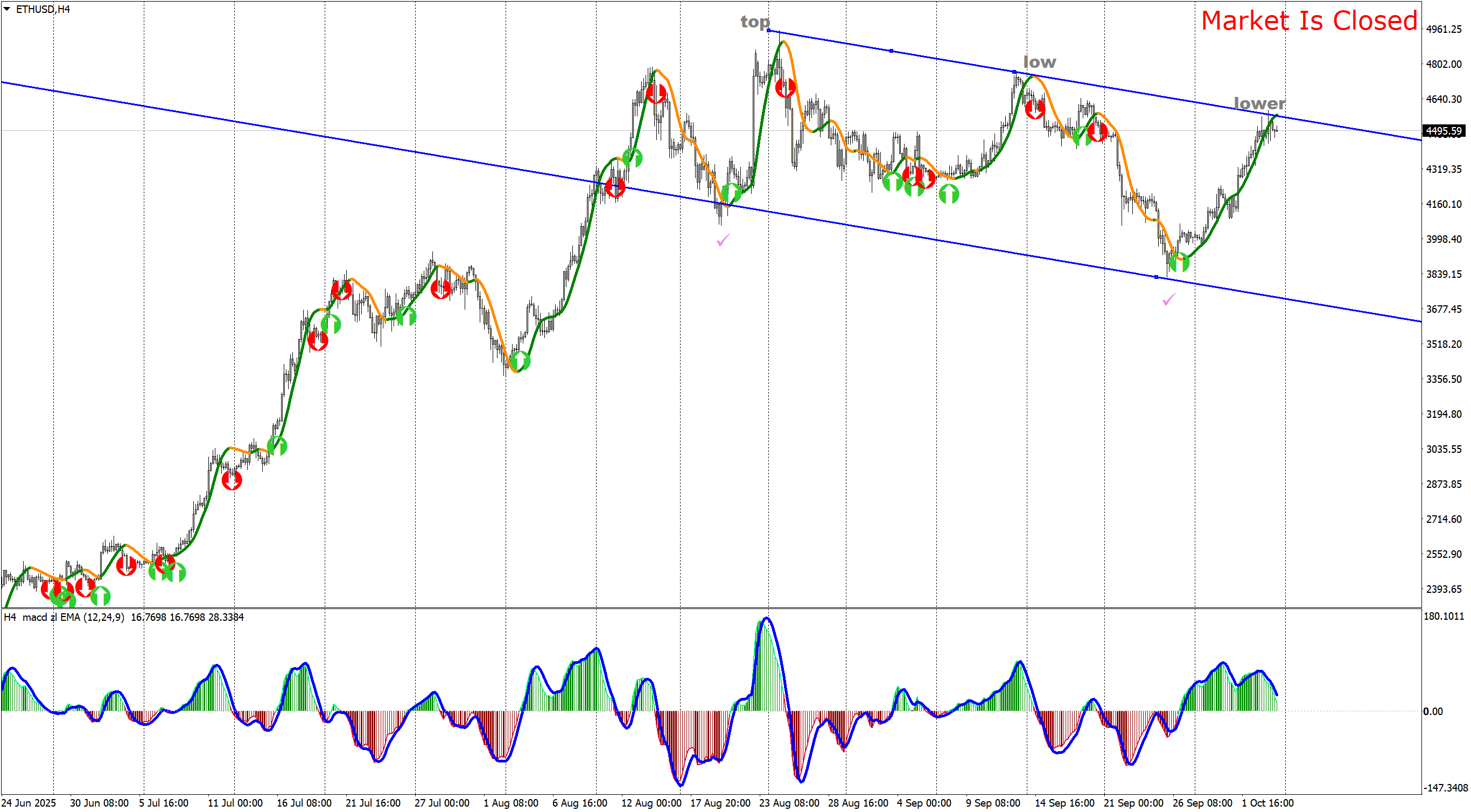
Task: Click the red sell arrow below the "top" label
Action: [785, 88]
